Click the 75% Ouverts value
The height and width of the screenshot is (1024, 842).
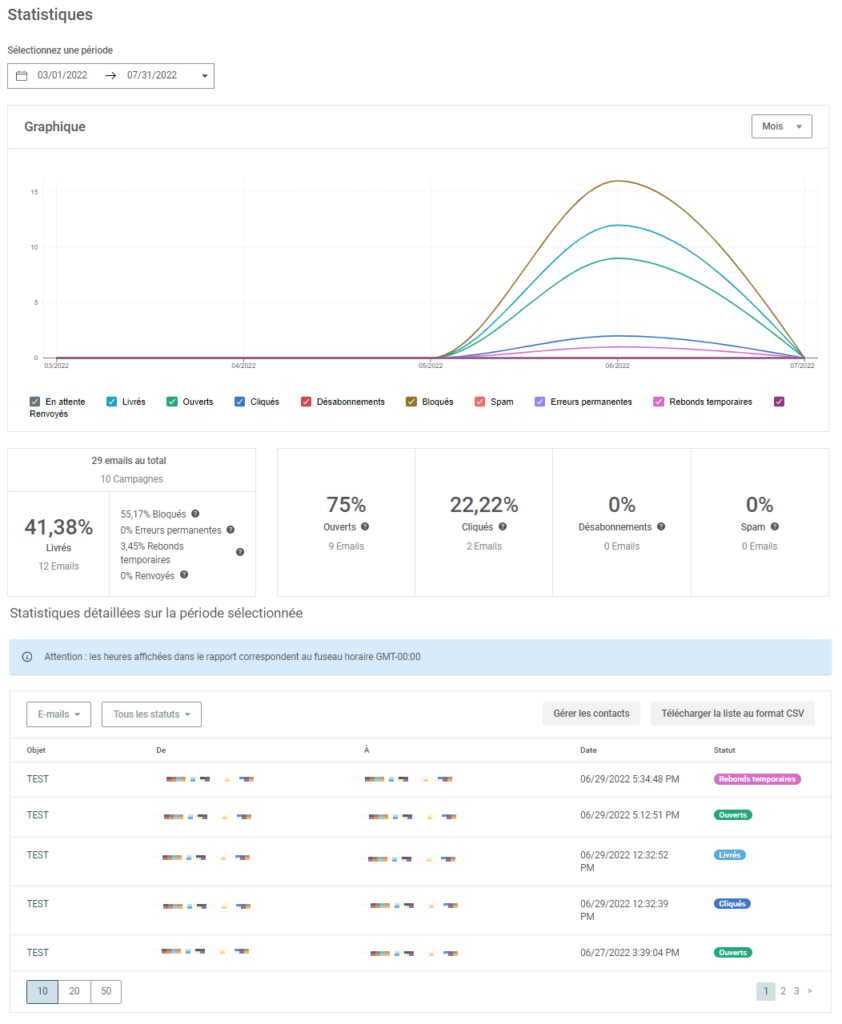coord(346,505)
